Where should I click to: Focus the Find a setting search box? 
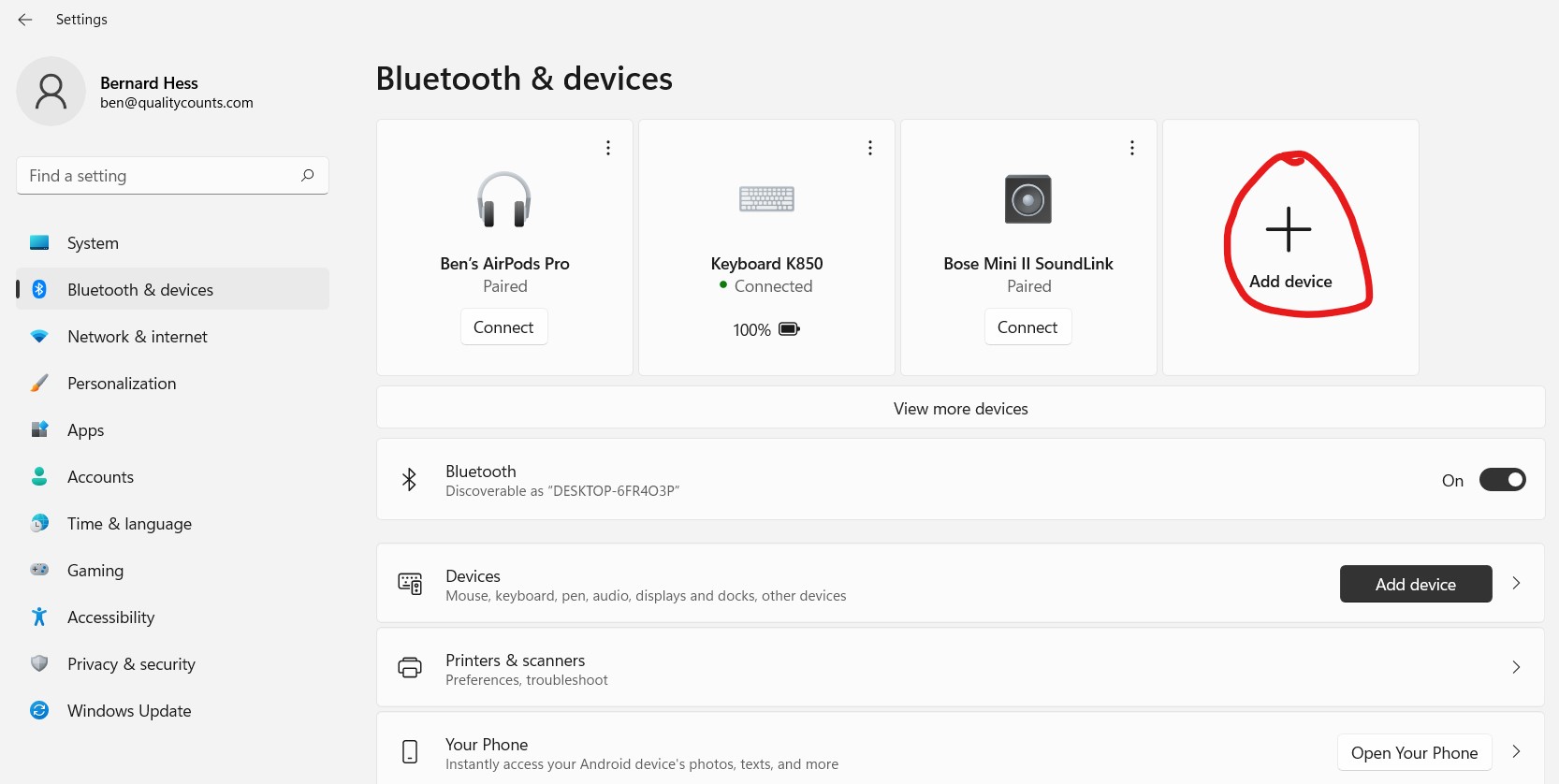(x=172, y=176)
